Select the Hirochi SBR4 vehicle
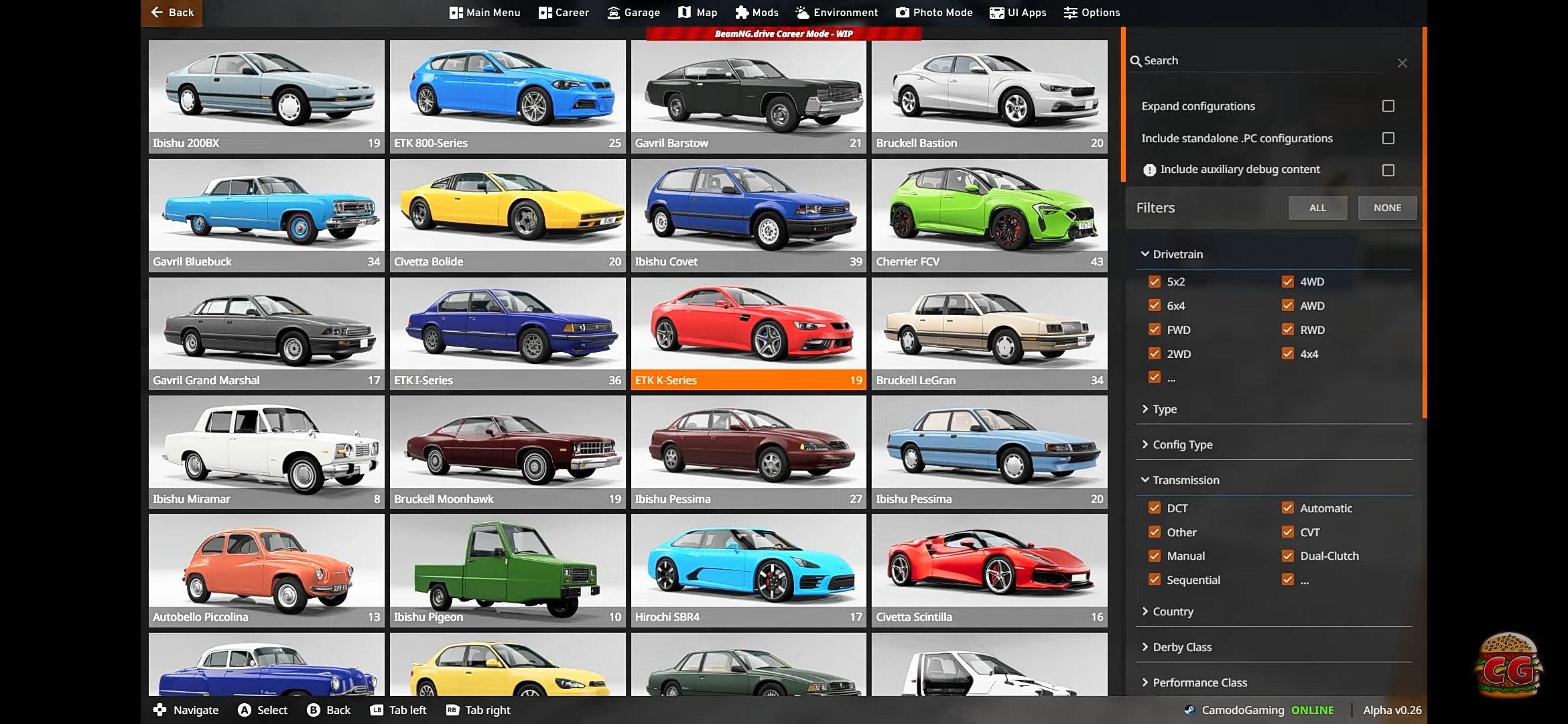Image resolution: width=1568 pixels, height=724 pixels. coord(748,571)
